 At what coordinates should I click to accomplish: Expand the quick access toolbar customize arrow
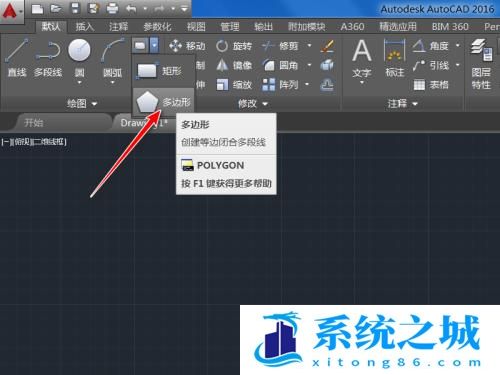[x=184, y=9]
